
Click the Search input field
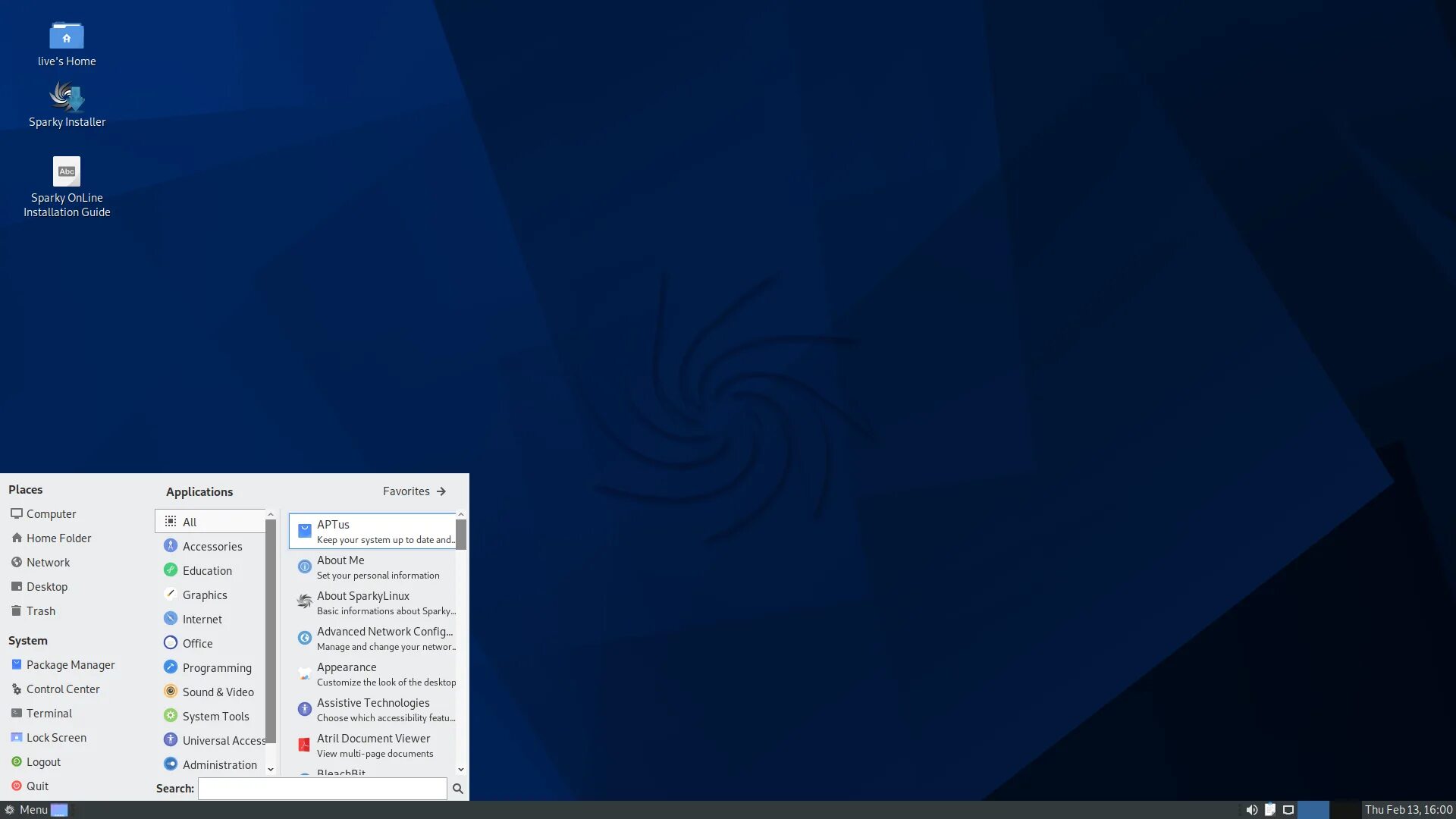tap(322, 789)
